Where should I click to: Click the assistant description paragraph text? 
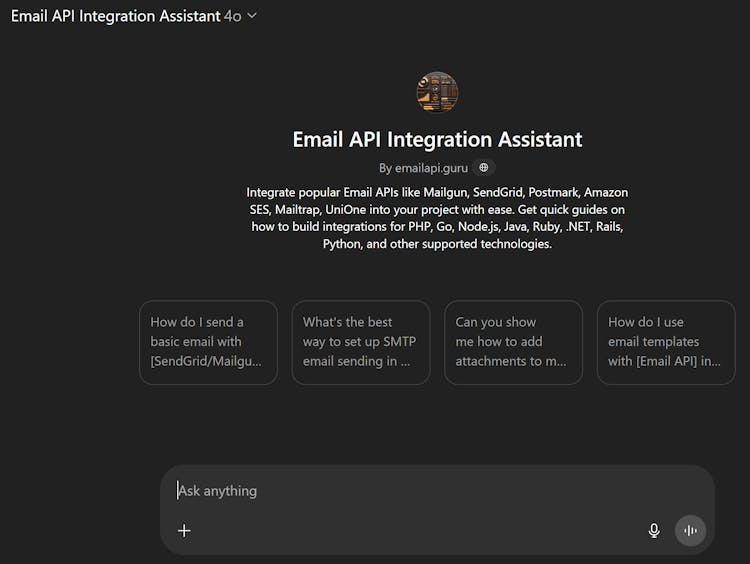tap(437, 218)
